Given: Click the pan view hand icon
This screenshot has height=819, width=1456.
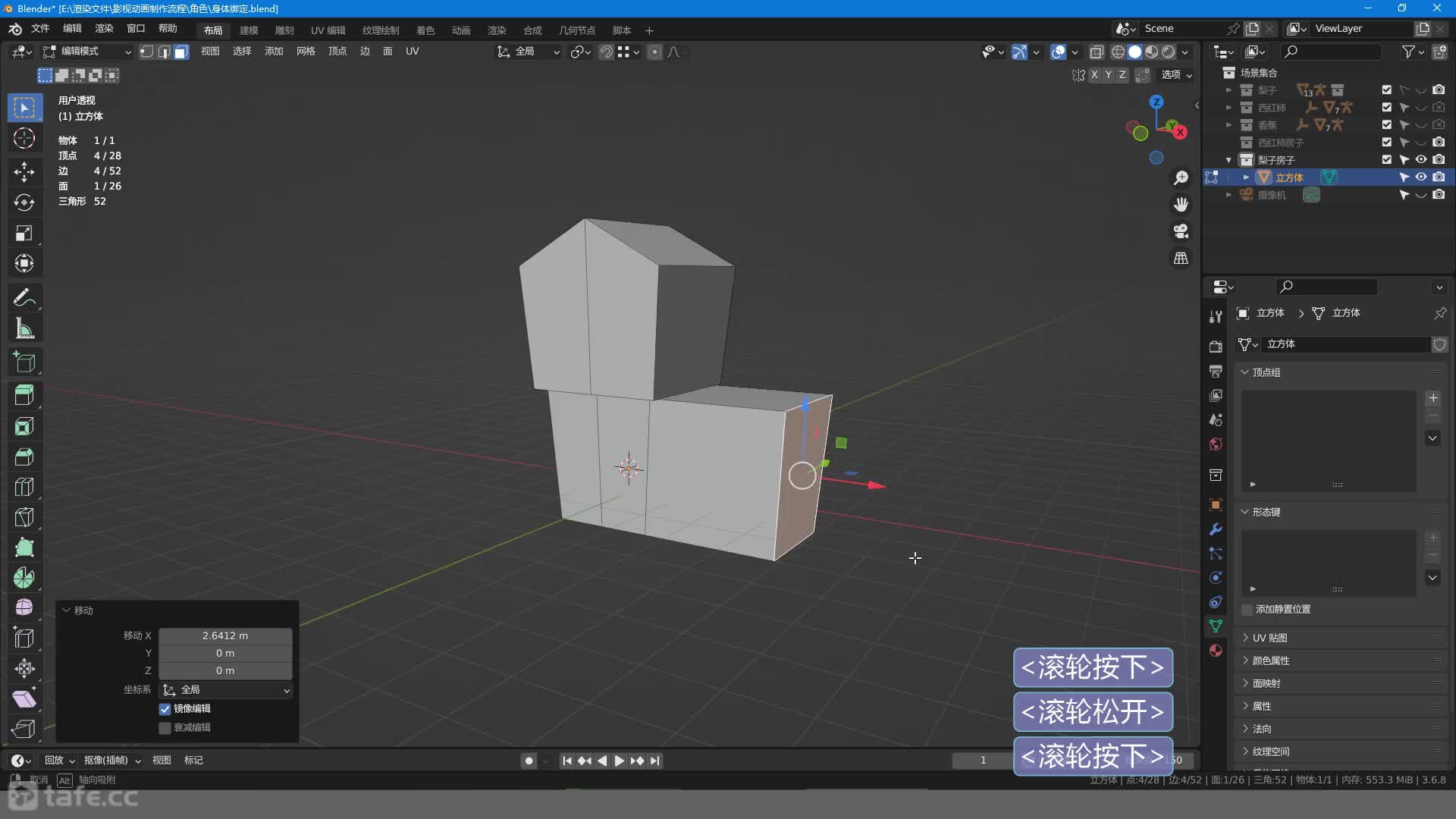Looking at the screenshot, I should coord(1181,204).
